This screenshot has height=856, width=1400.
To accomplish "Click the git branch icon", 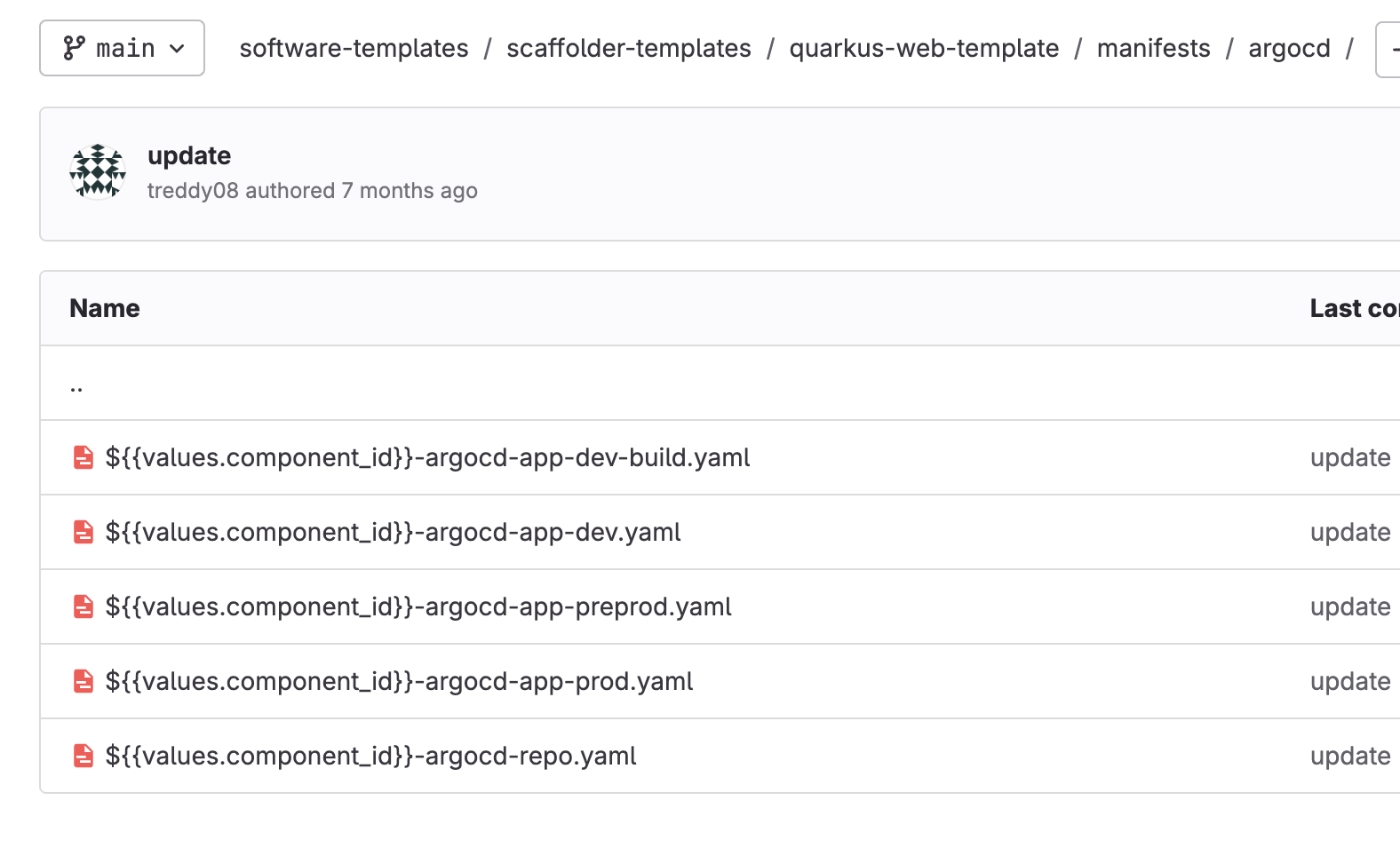I will point(74,48).
